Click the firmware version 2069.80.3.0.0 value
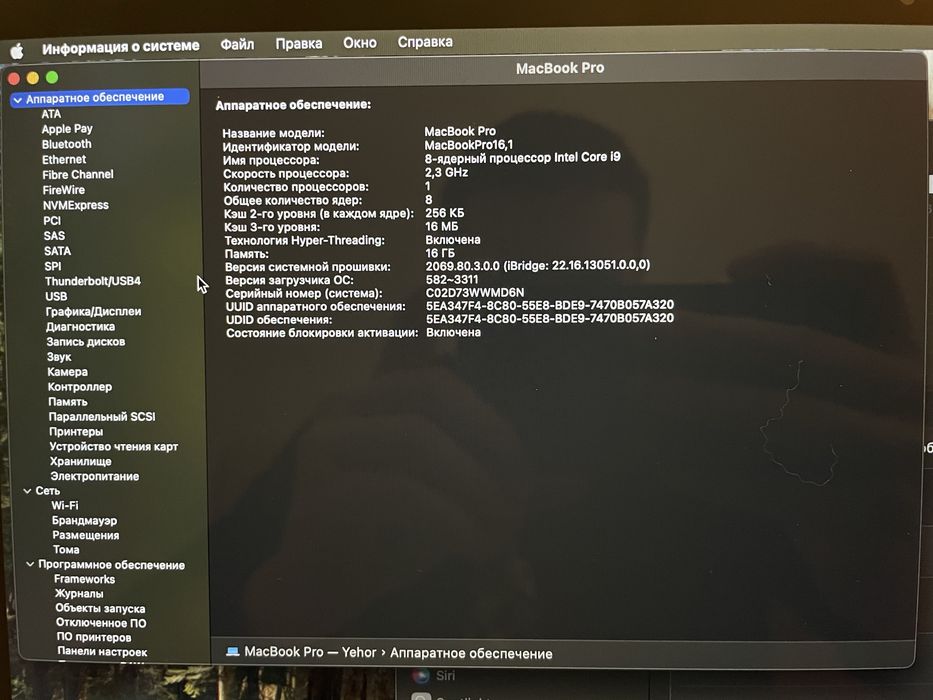Screen dimensions: 933x700 pyautogui.click(x=538, y=265)
